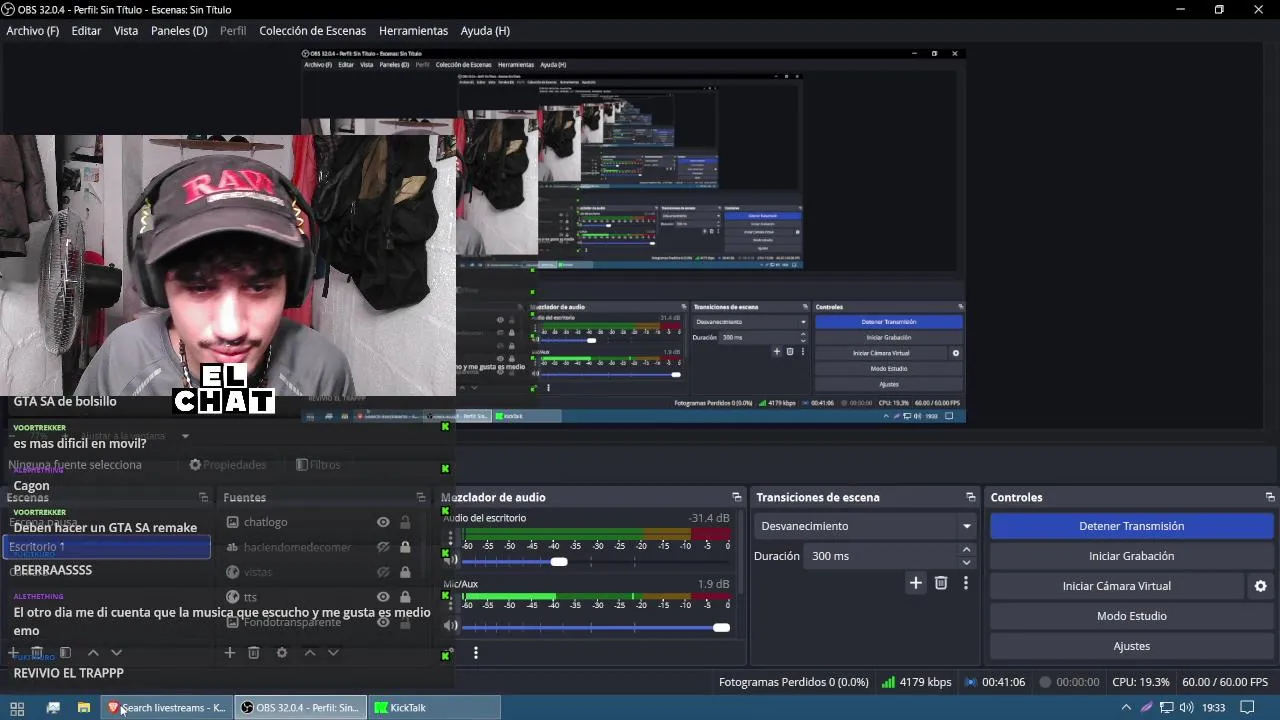Image resolution: width=1280 pixels, height=720 pixels.
Task: Open the scene filters icon in the Escenas toolbar
Action: click(x=65, y=652)
